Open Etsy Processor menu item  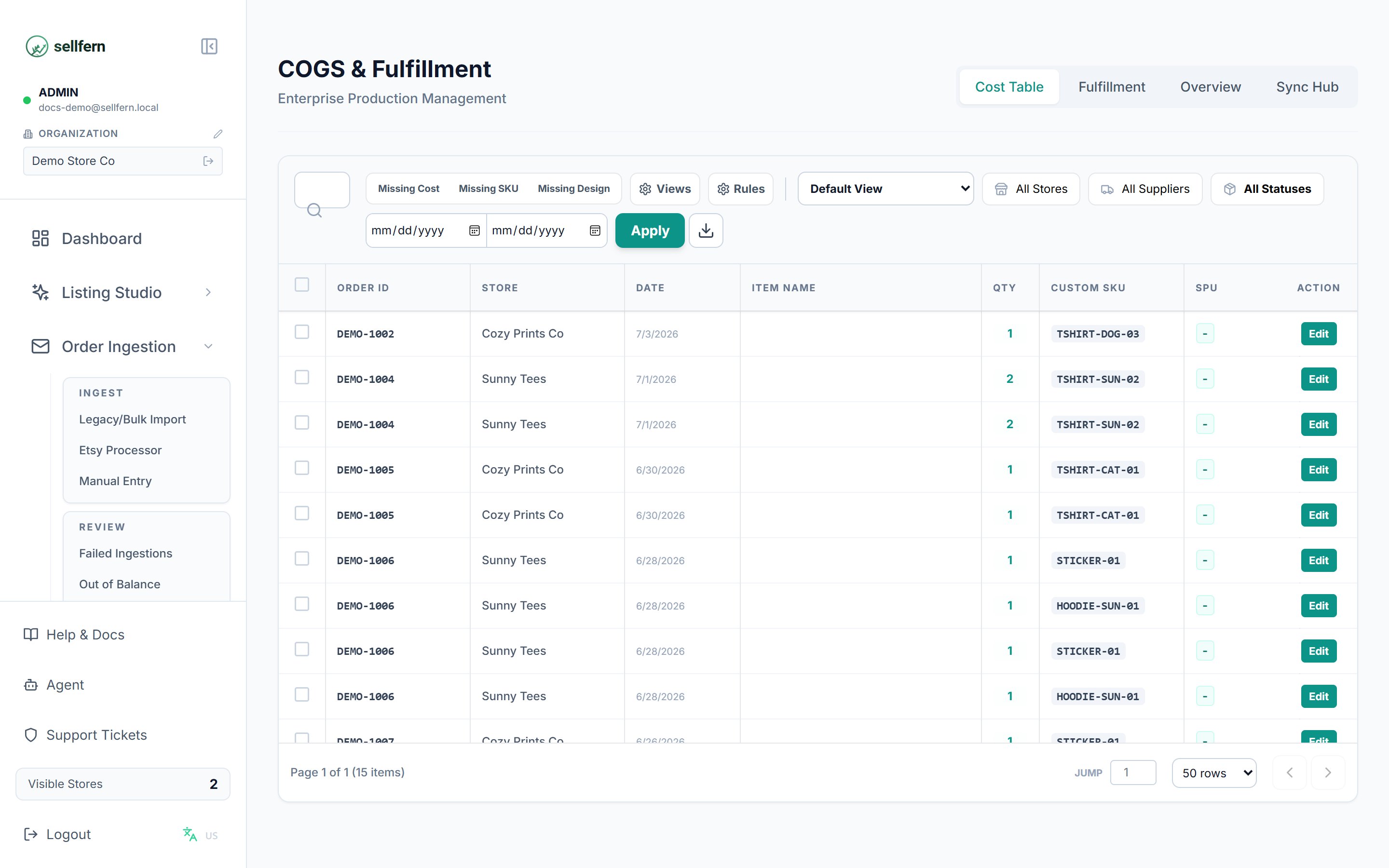121,450
